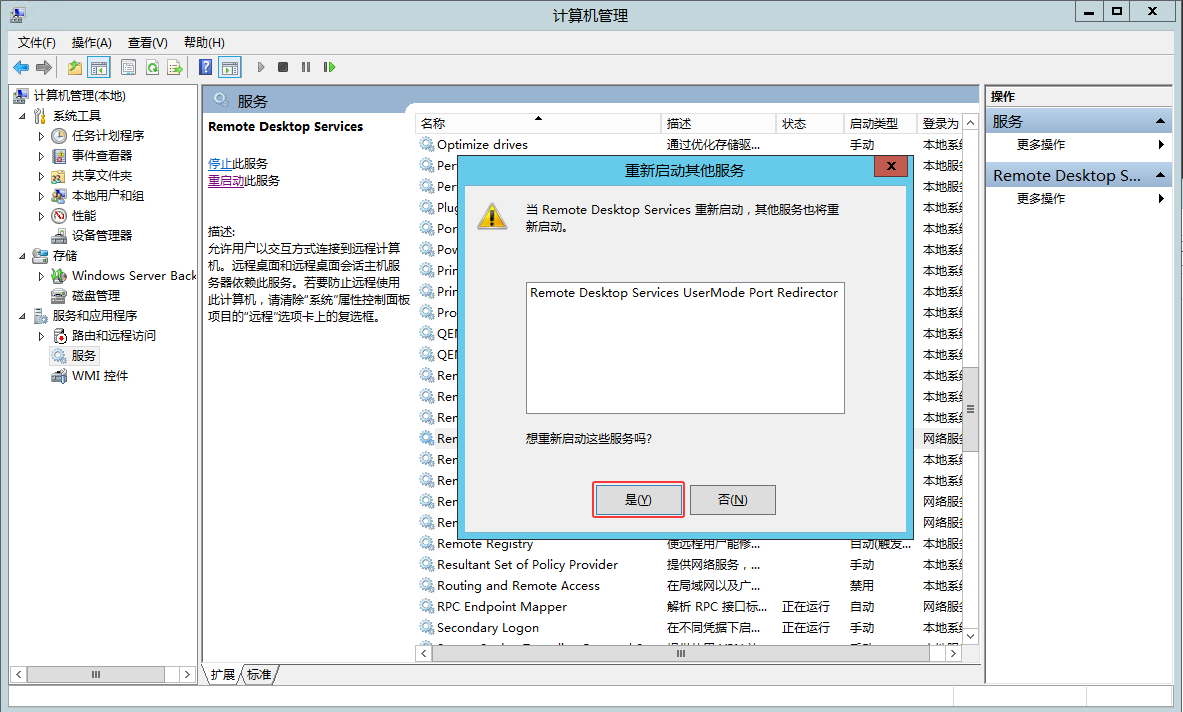The width and height of the screenshot is (1183, 712).
Task: Click 是(Y) to restart the services
Action: coord(638,500)
